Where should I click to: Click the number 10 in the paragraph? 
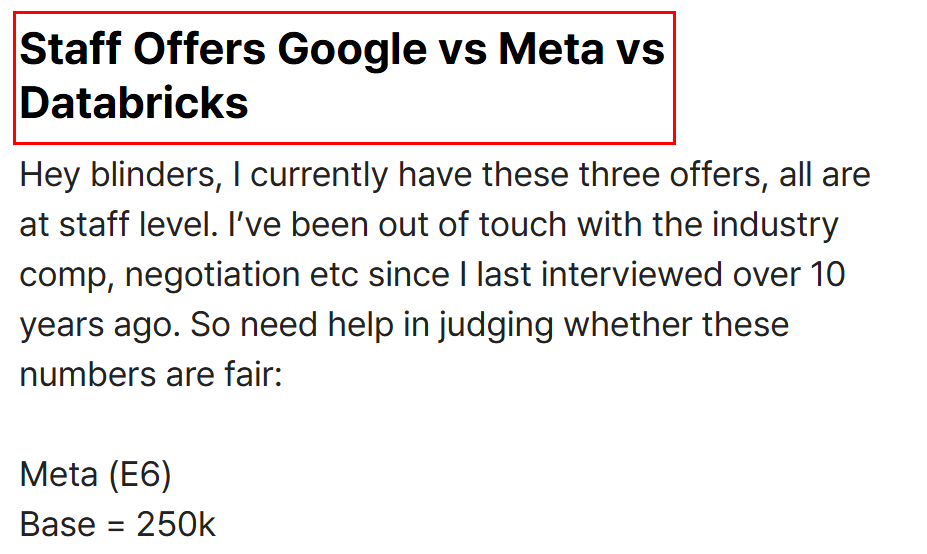827,275
